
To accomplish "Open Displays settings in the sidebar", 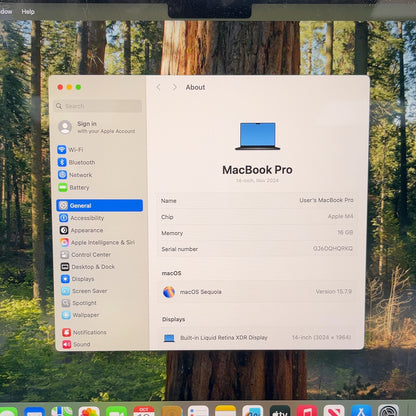I will (x=78, y=279).
